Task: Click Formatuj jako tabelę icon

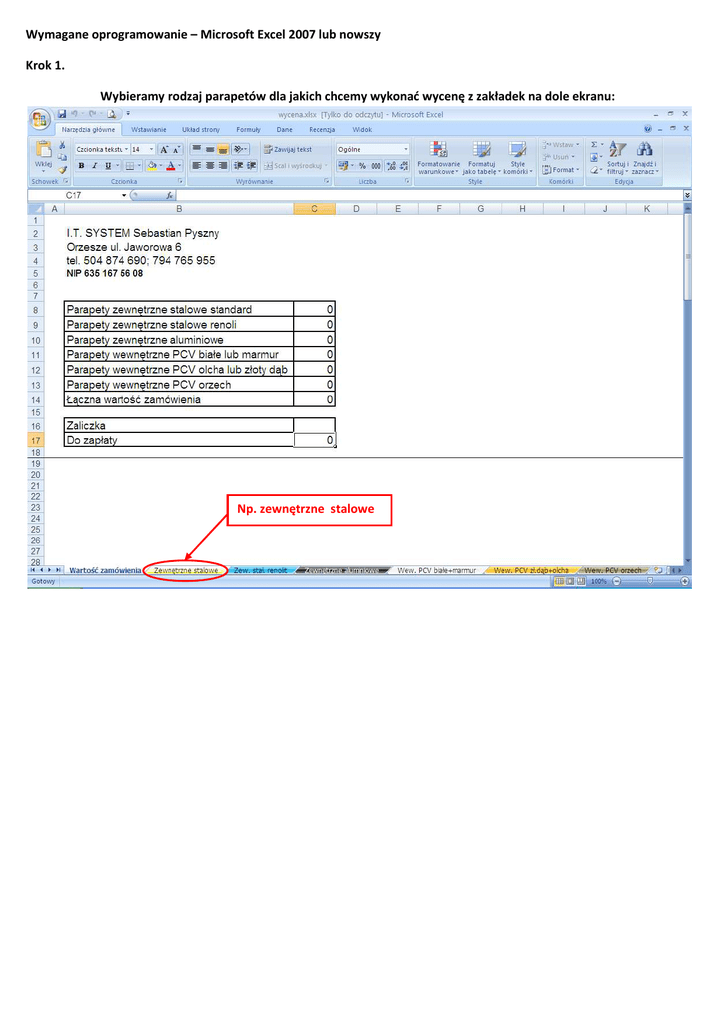Action: click(481, 151)
